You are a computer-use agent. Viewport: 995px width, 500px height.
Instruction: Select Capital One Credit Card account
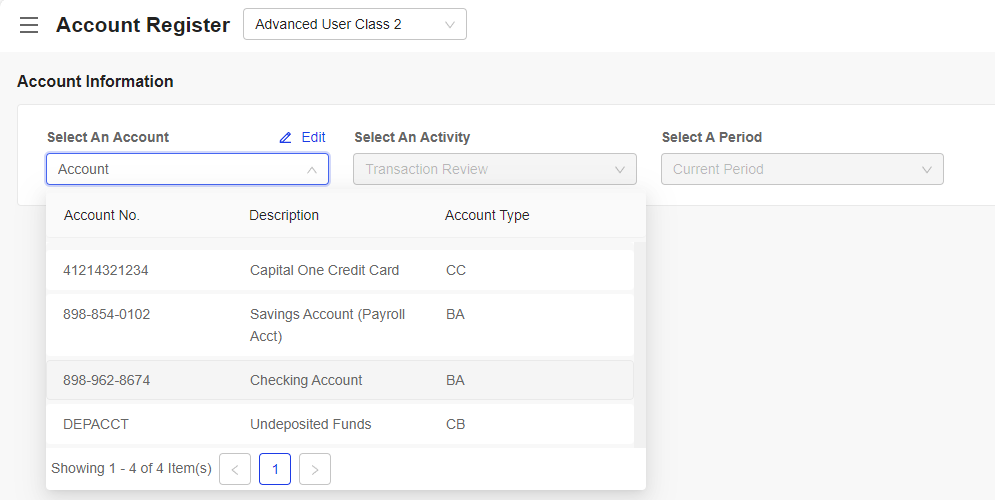click(x=340, y=270)
